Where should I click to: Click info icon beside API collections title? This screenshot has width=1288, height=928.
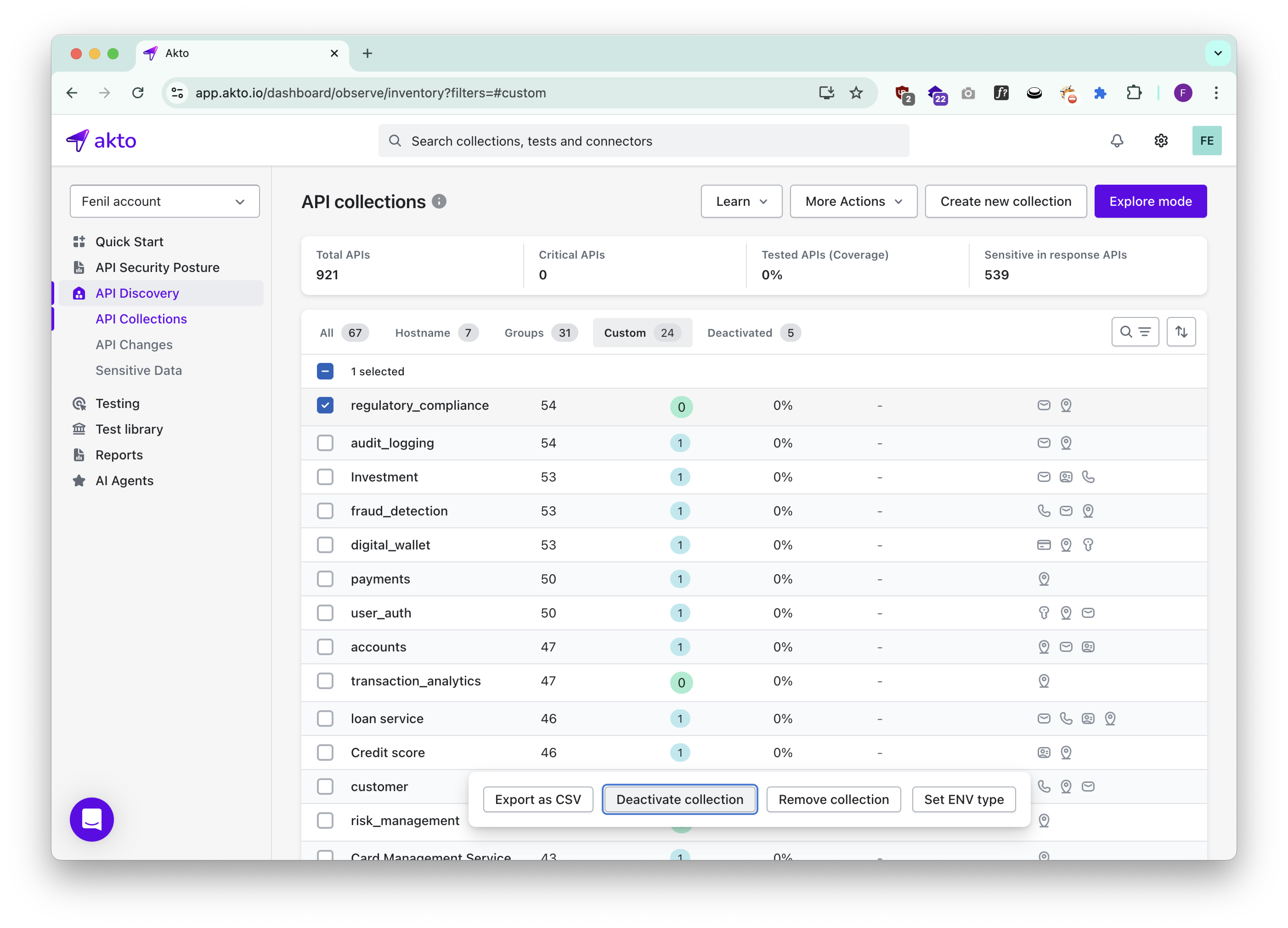point(439,202)
